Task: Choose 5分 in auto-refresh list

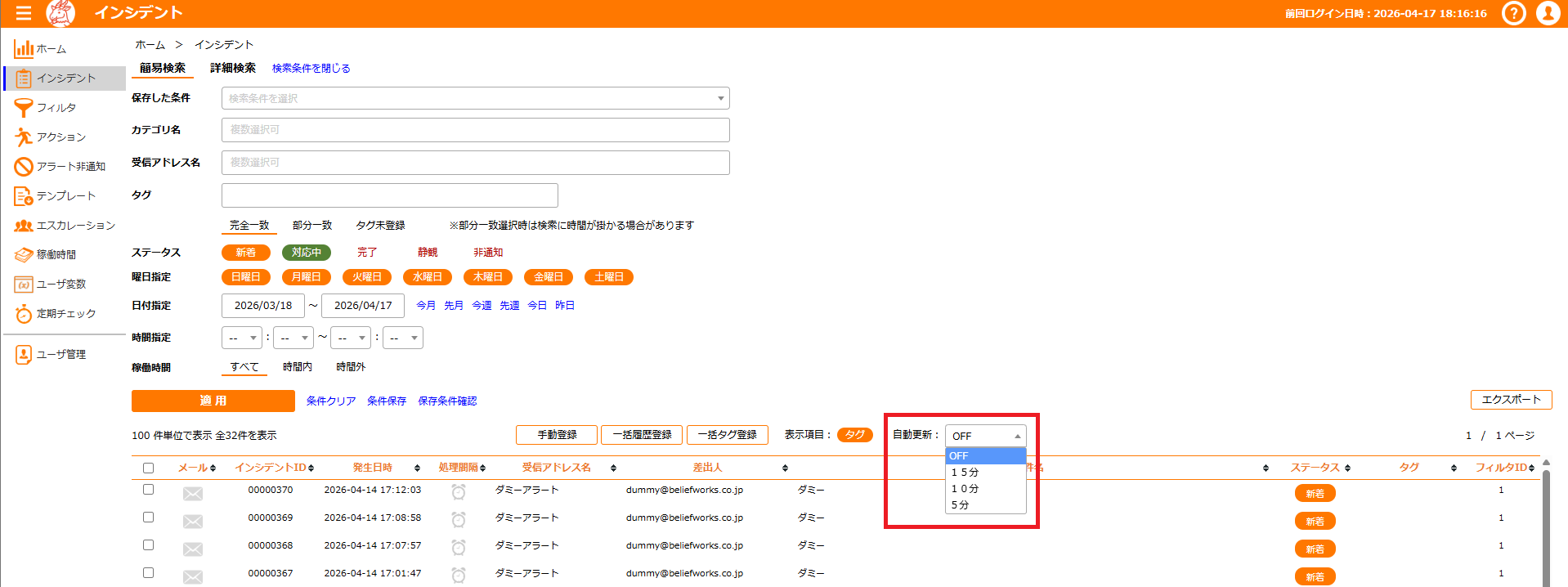Action: coord(986,505)
